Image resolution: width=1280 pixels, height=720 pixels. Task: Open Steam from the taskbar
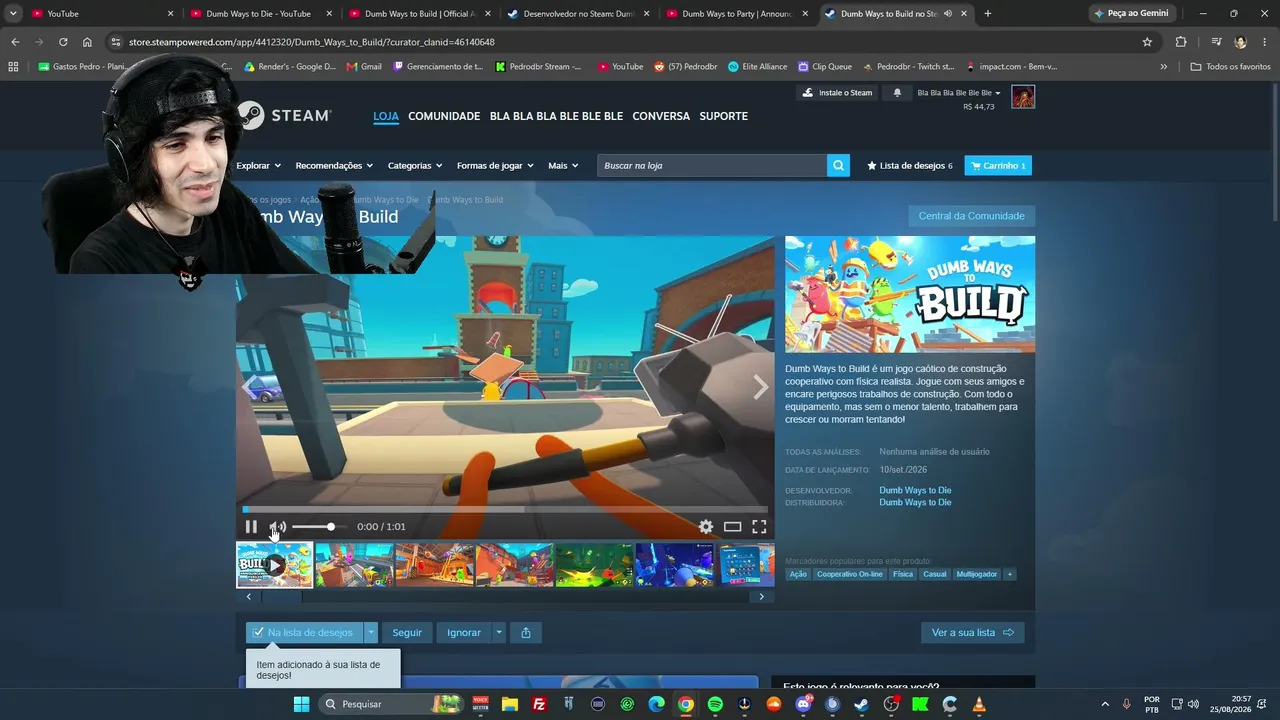[861, 704]
